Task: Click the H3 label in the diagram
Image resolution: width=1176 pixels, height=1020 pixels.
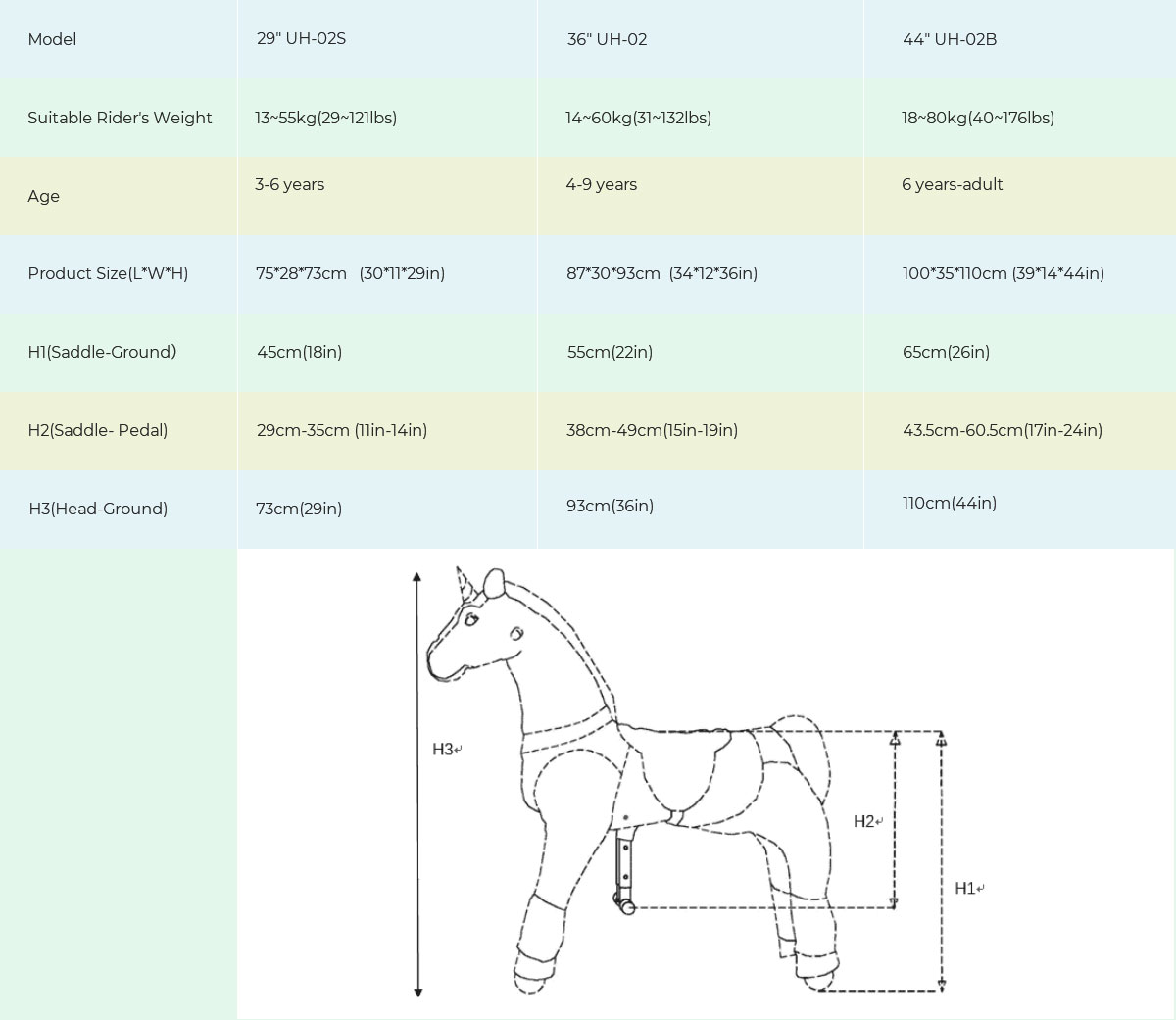Action: click(x=444, y=750)
